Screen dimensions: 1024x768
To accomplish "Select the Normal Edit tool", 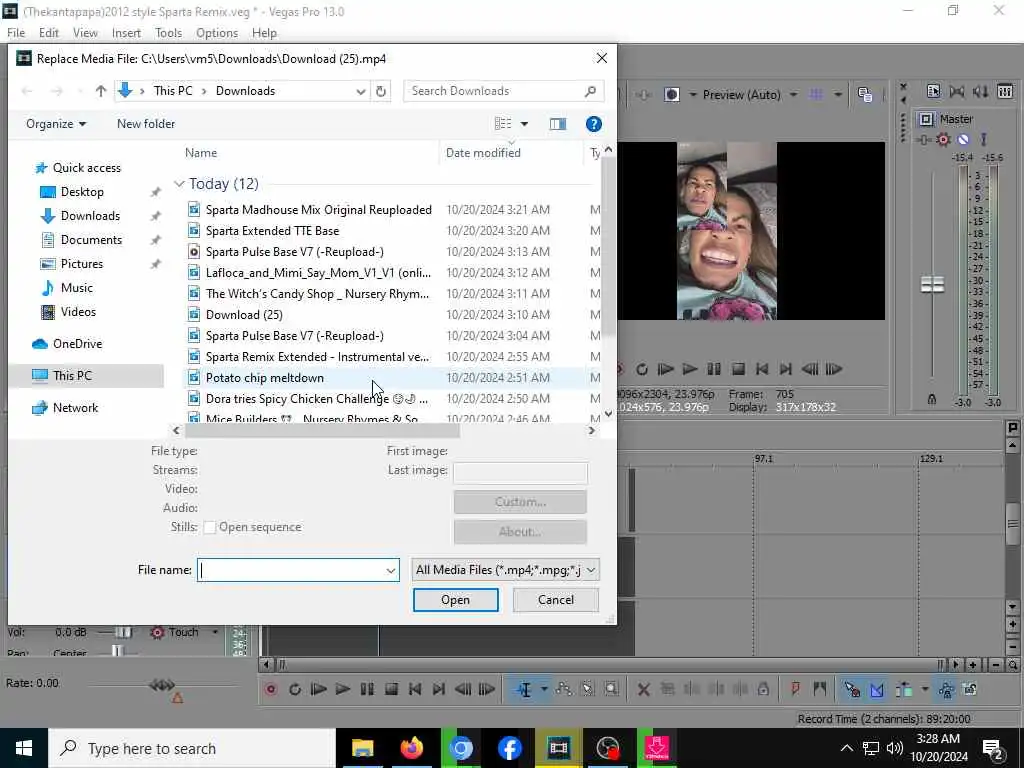I will click(524, 689).
